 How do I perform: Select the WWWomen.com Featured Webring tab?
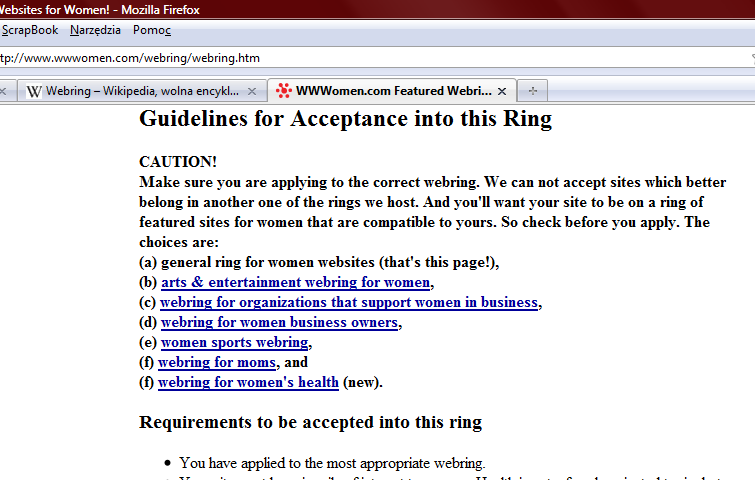point(391,91)
